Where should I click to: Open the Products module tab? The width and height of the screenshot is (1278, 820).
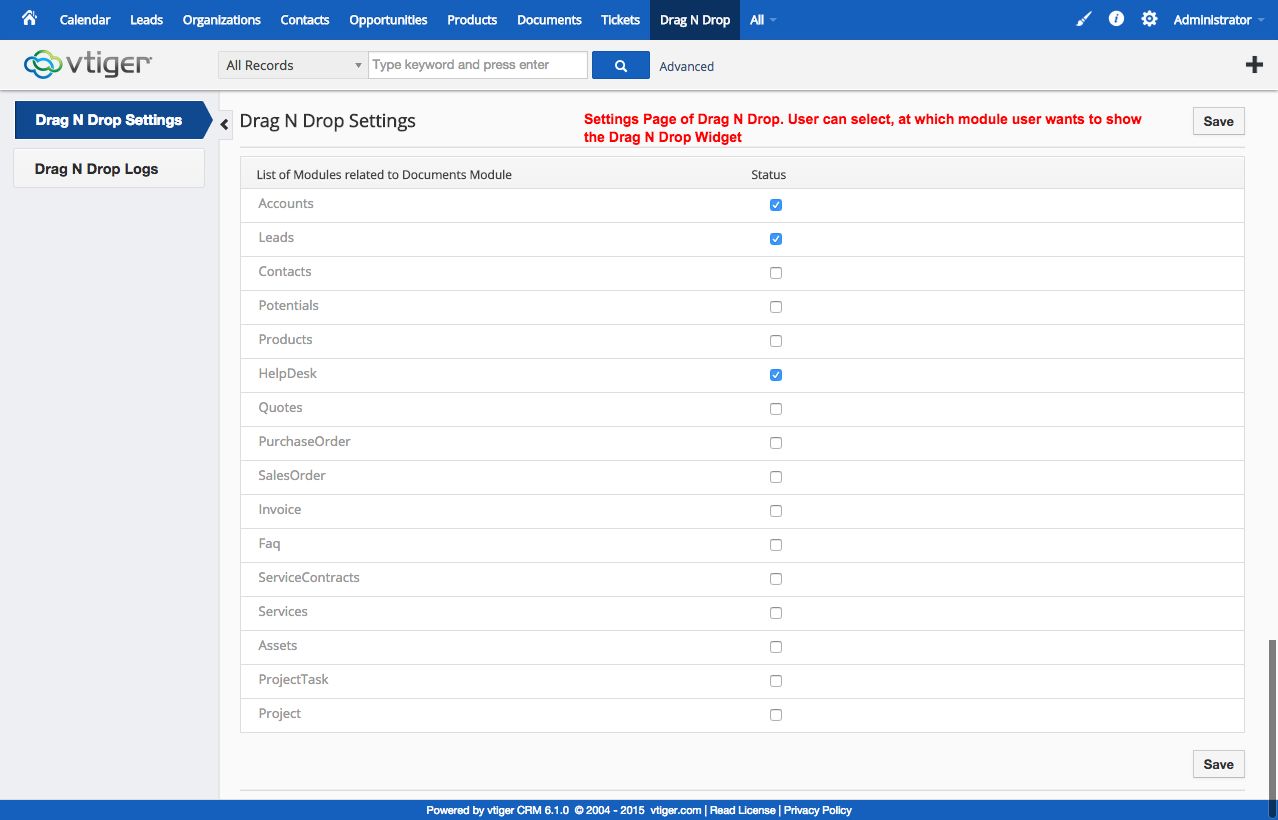(x=472, y=20)
